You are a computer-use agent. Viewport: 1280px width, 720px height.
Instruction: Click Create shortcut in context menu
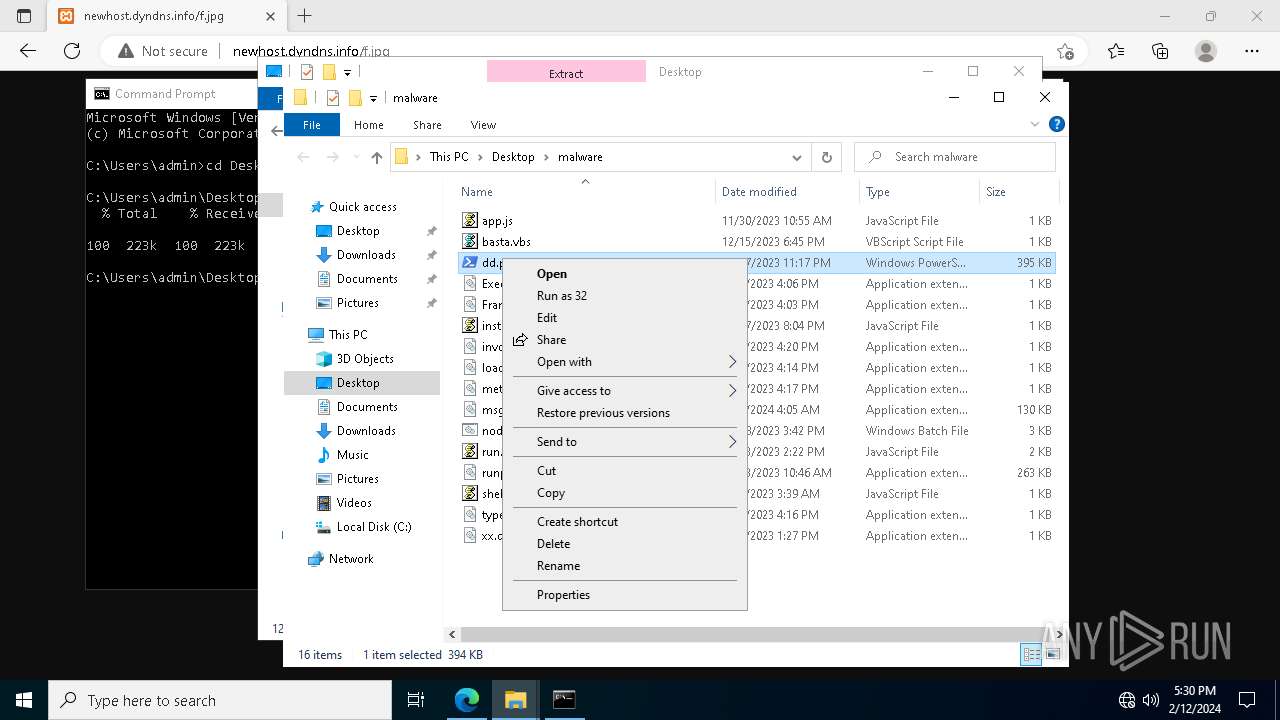(625, 522)
